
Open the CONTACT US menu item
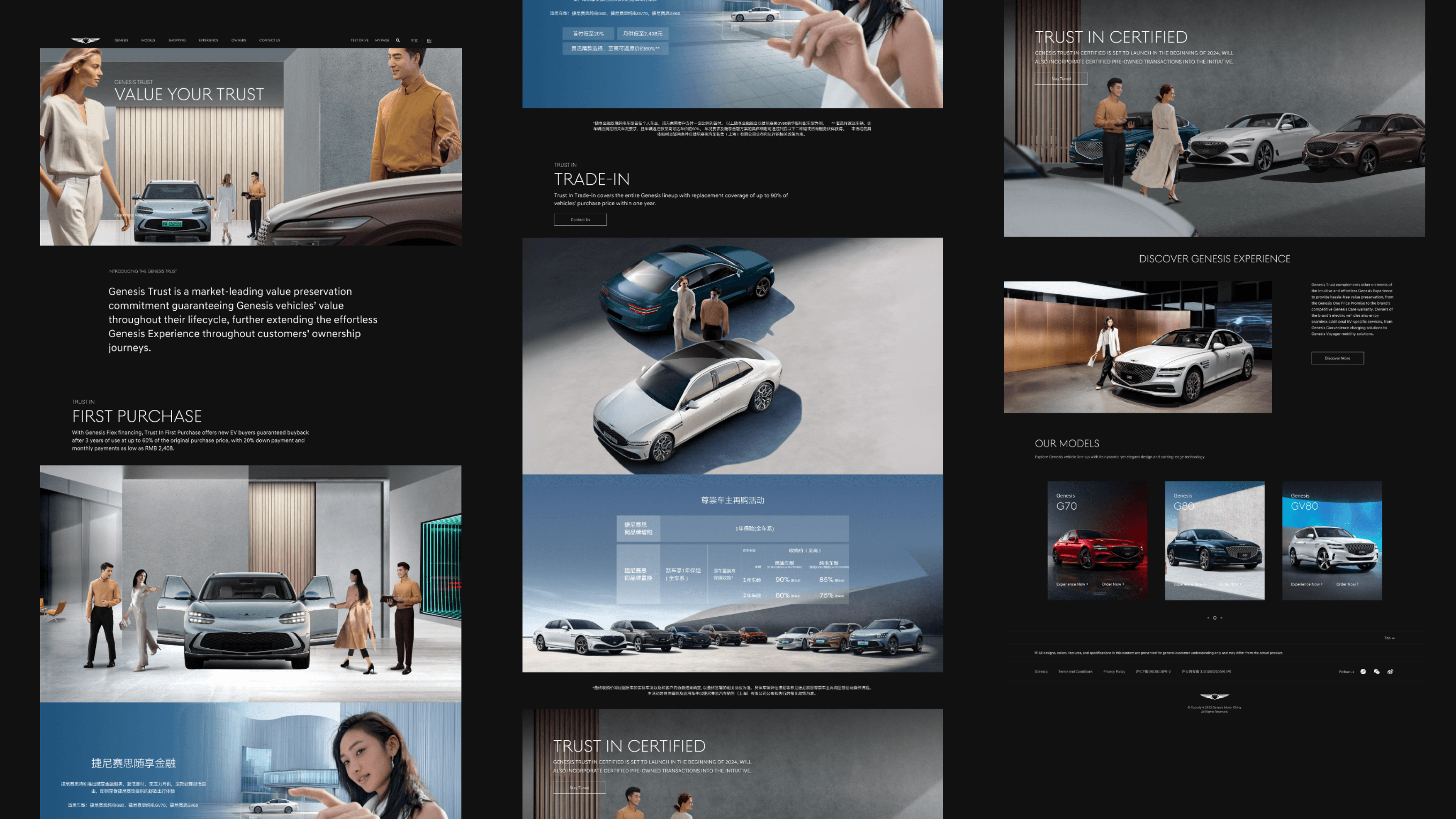(270, 40)
